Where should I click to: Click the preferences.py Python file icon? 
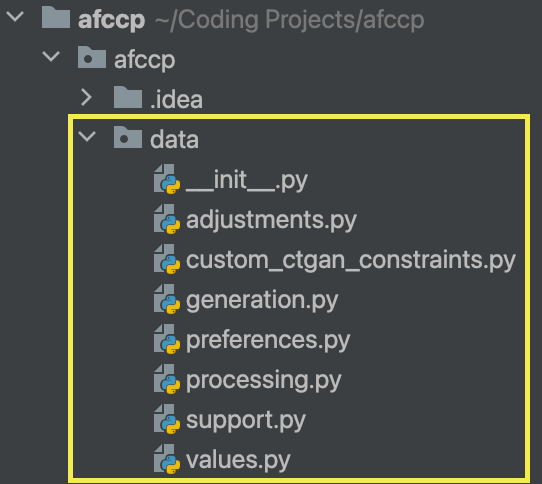[167, 339]
